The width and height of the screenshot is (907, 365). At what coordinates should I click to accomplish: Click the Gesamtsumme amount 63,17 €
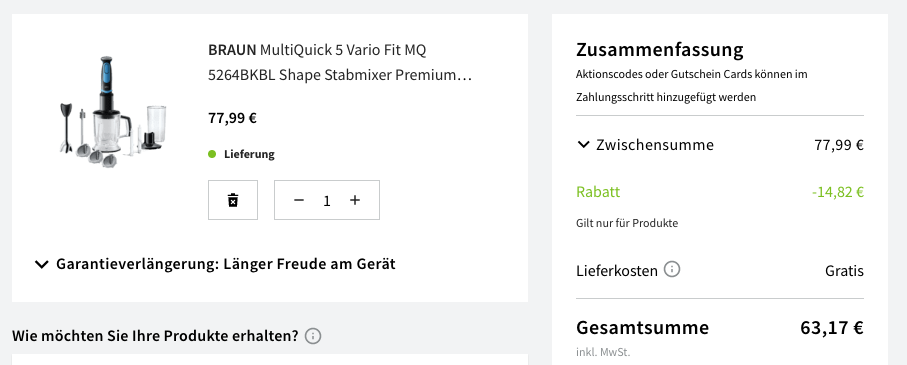pyautogui.click(x=832, y=328)
